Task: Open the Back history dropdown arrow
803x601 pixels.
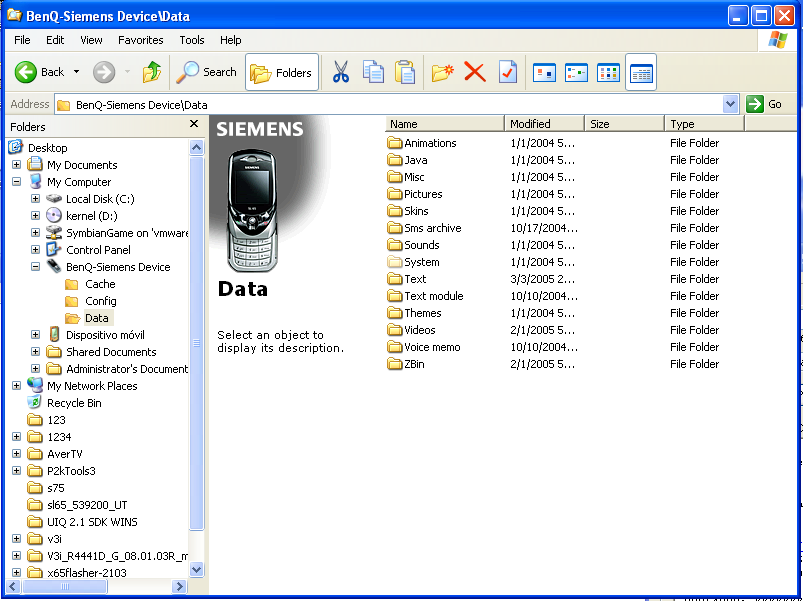Action: tap(76, 72)
